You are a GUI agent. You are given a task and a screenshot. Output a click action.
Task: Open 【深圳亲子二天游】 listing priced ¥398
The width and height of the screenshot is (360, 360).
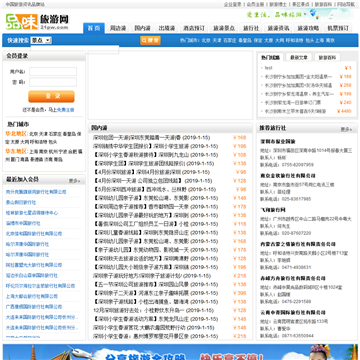click(x=156, y=293)
